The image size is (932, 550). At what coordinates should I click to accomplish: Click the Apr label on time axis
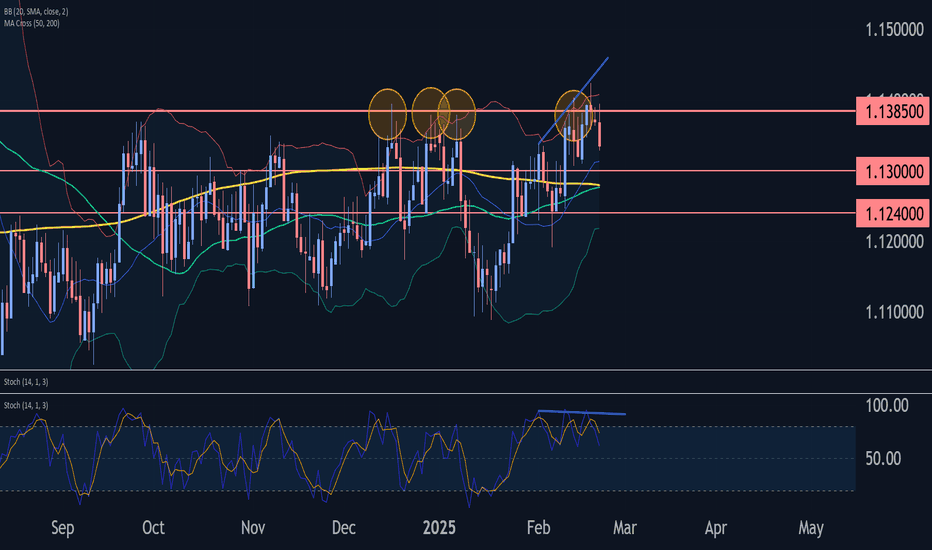(716, 528)
